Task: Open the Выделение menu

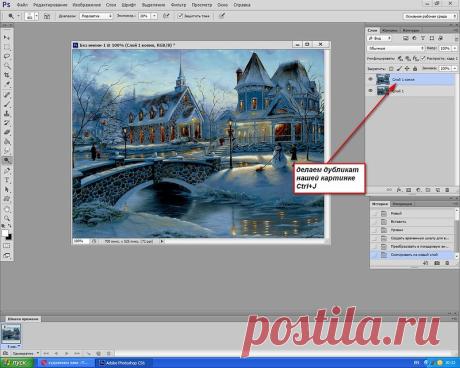Action: pyautogui.click(x=153, y=5)
